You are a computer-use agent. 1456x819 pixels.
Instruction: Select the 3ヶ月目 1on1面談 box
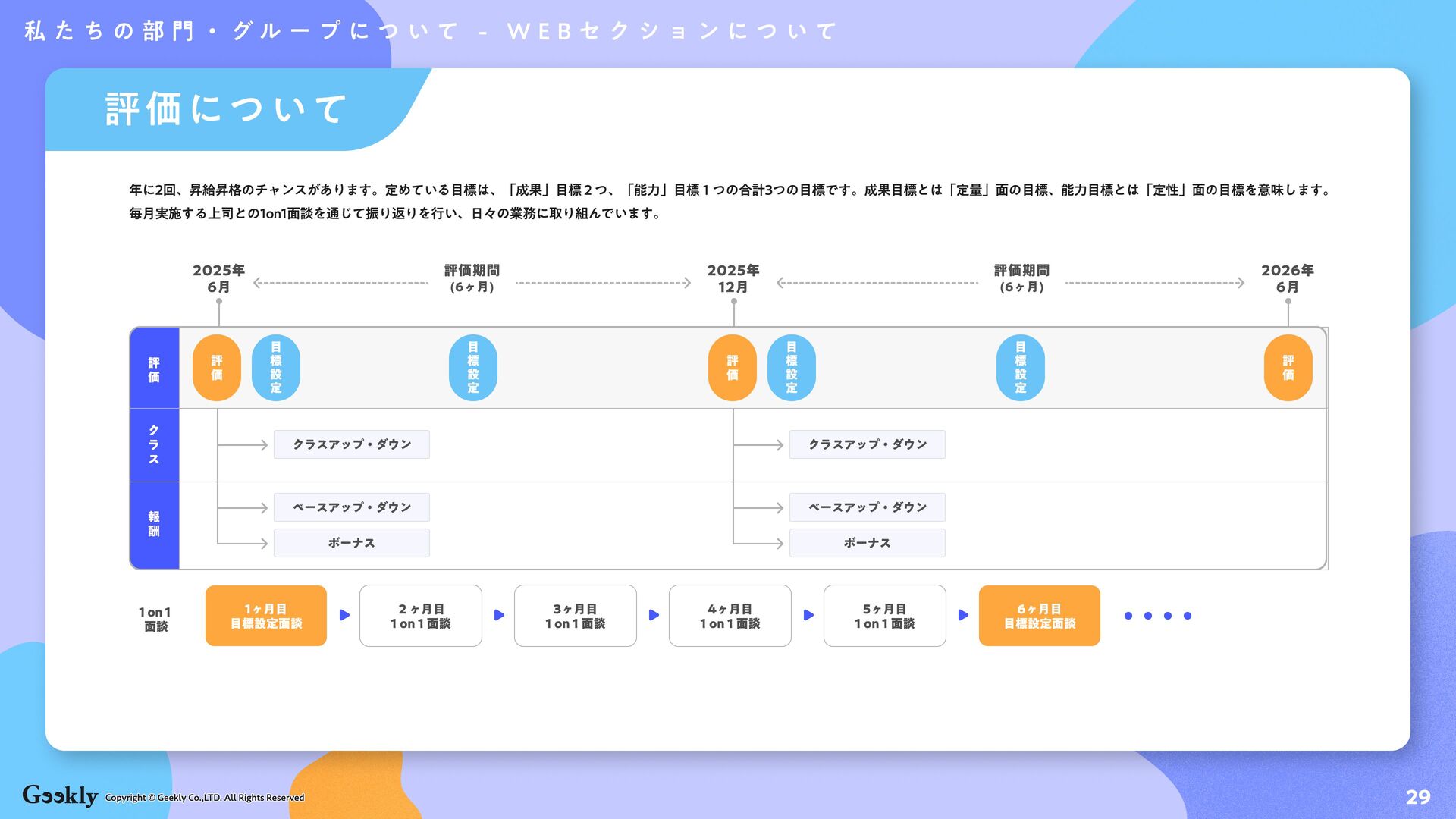(575, 616)
